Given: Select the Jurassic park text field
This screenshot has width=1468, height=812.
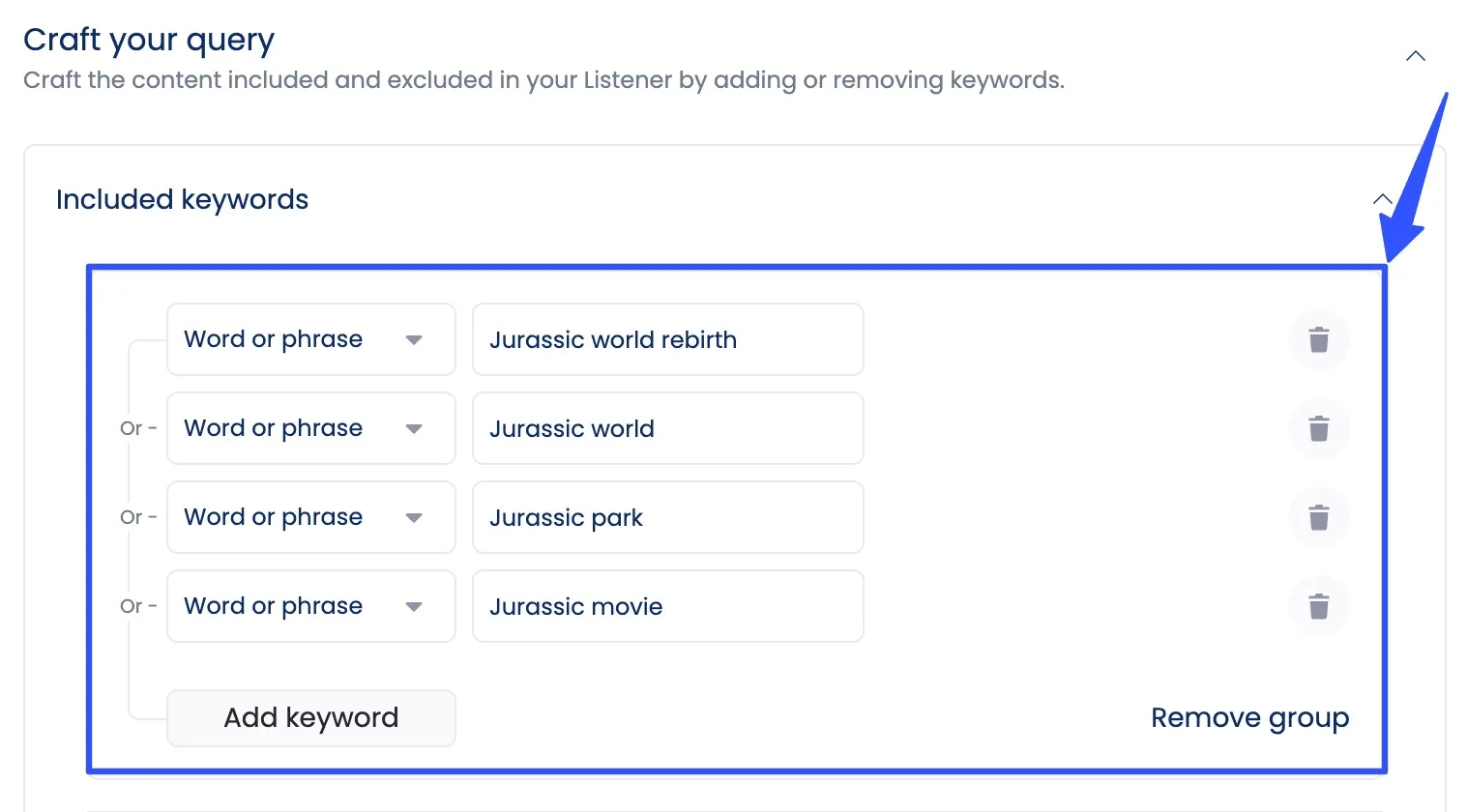Looking at the screenshot, I should click(x=667, y=517).
